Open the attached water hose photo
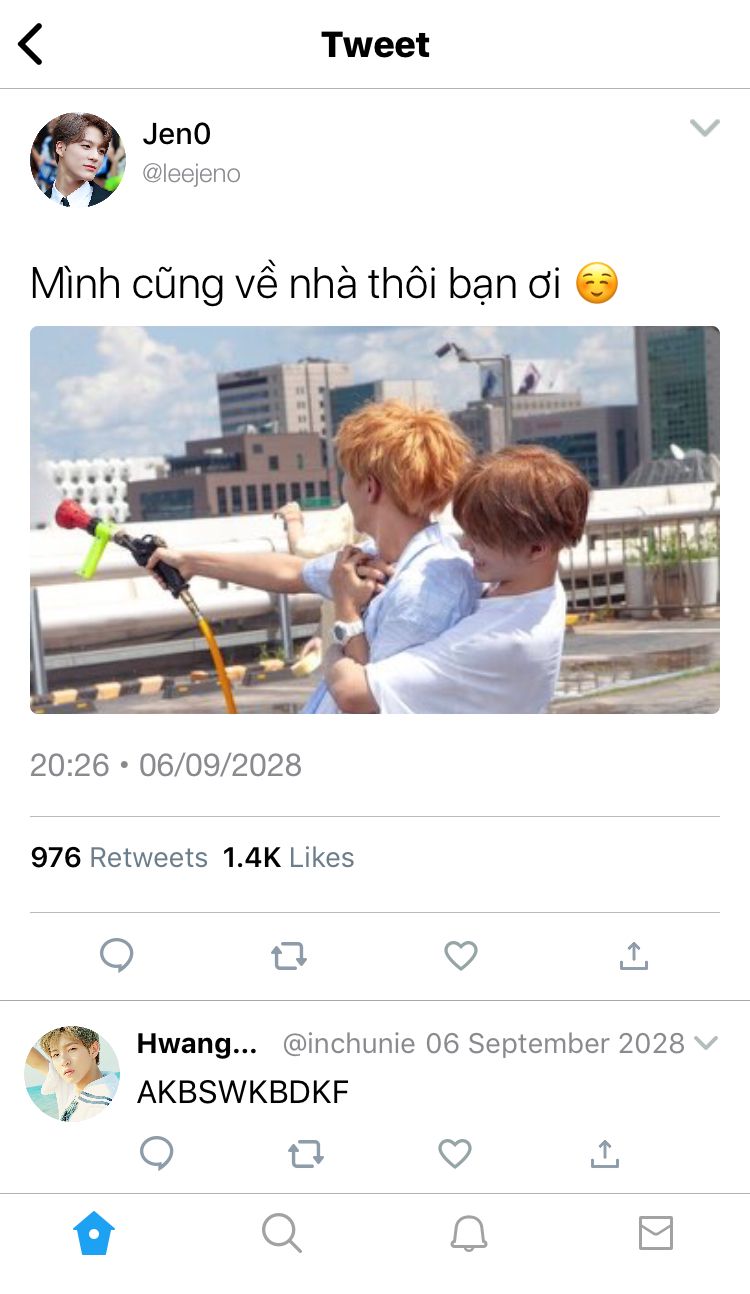The image size is (750, 1294). point(375,520)
